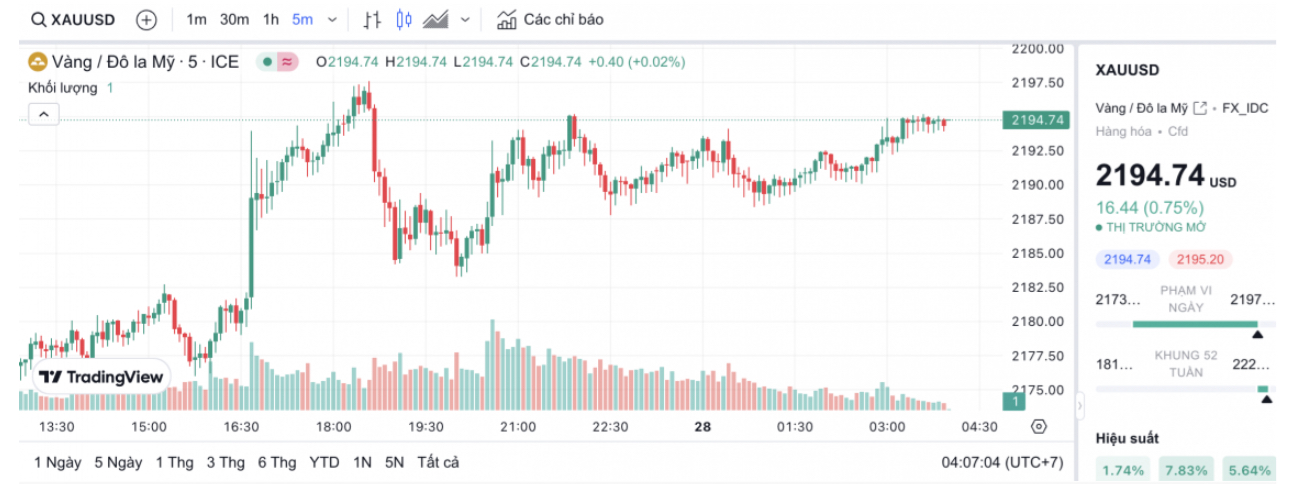Open XAUUSD external link icon
Image resolution: width=1290 pixels, height=484 pixels.
point(1200,108)
